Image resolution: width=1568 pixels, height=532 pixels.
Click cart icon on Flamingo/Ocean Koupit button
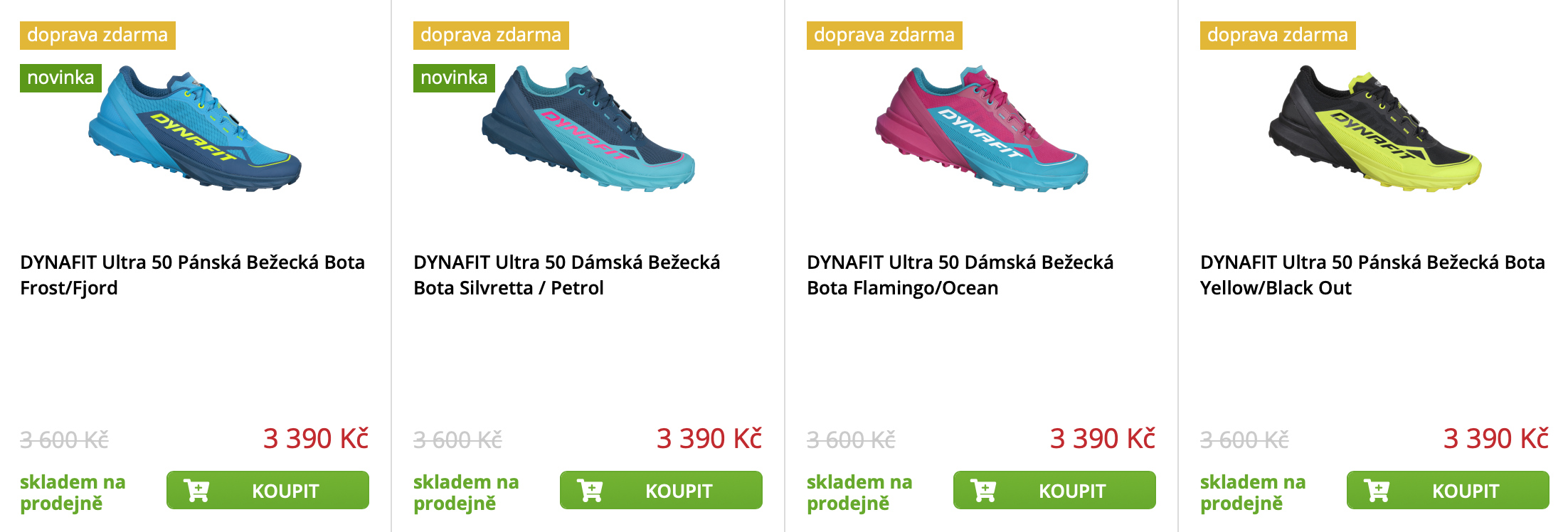(x=983, y=490)
